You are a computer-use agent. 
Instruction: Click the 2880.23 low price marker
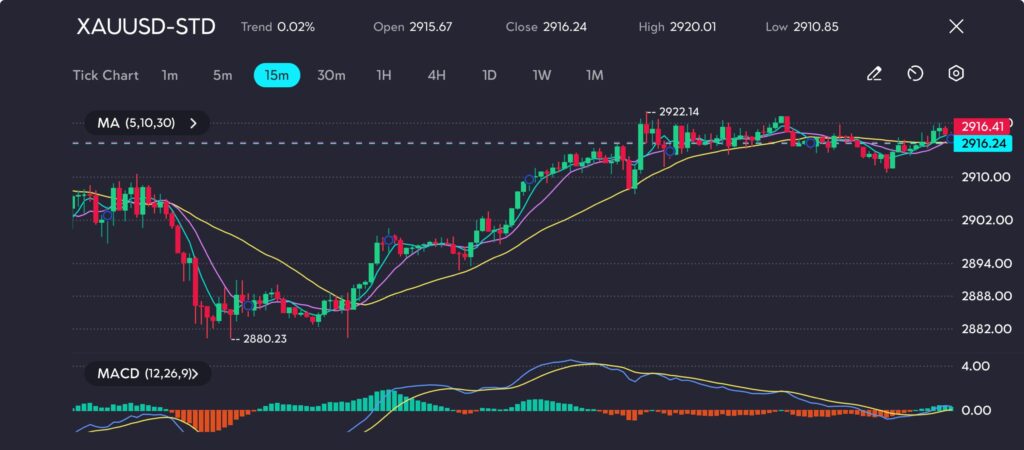tap(264, 339)
